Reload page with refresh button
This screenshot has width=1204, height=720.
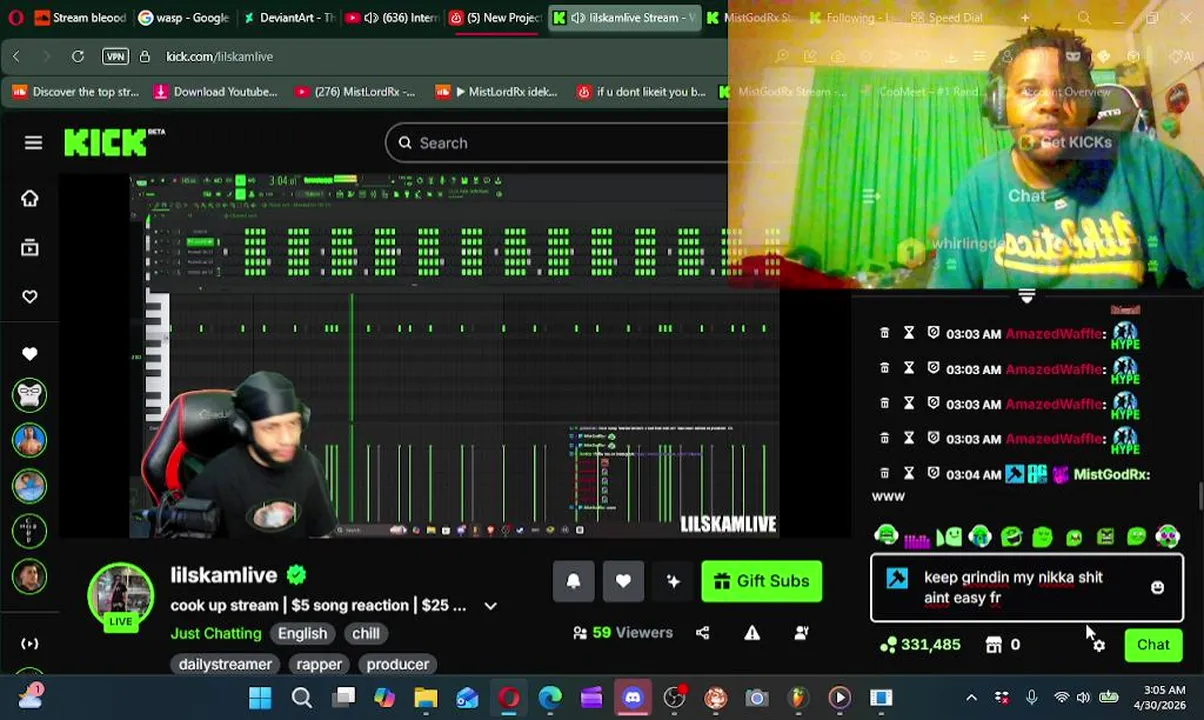point(78,56)
